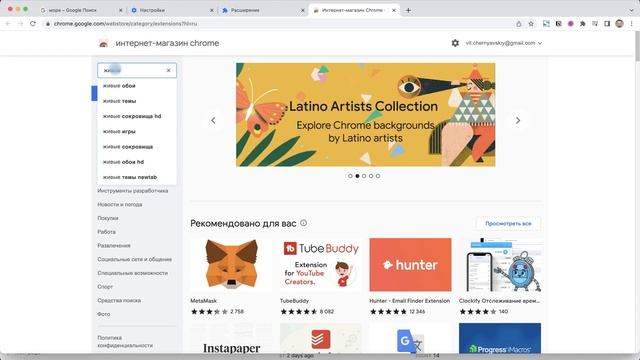Viewport: 640px width, 360px height.
Task: Open Средства поиска category
Action: (x=119, y=300)
